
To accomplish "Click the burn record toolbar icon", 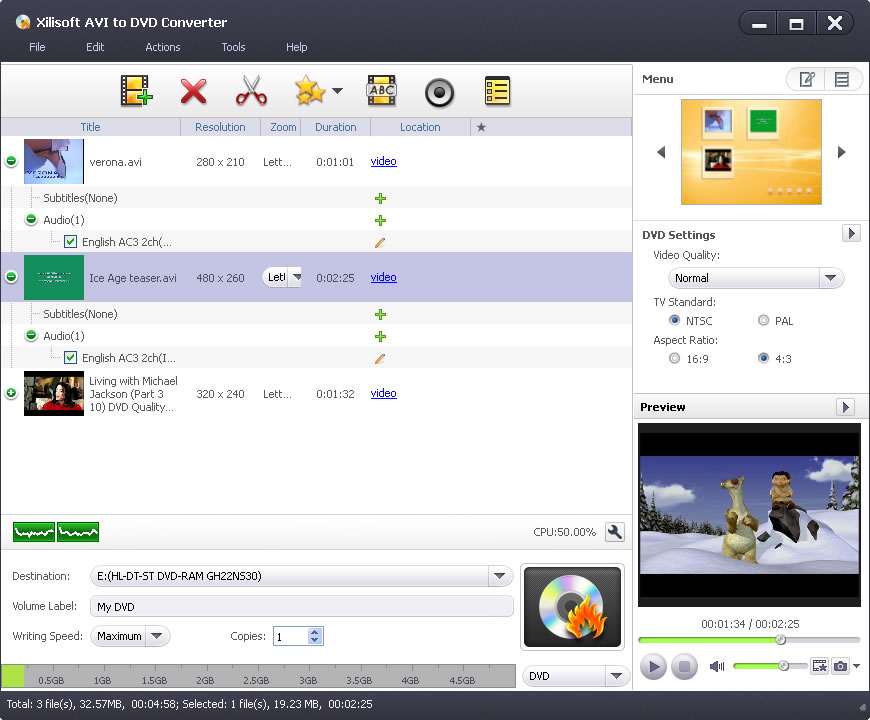I will (438, 91).
